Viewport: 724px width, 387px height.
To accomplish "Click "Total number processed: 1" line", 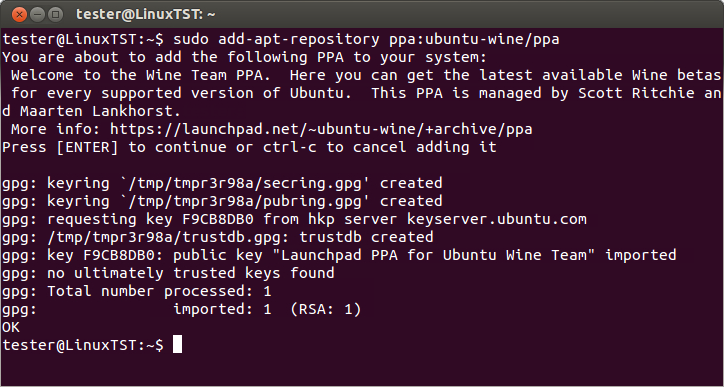I will pos(159,291).
